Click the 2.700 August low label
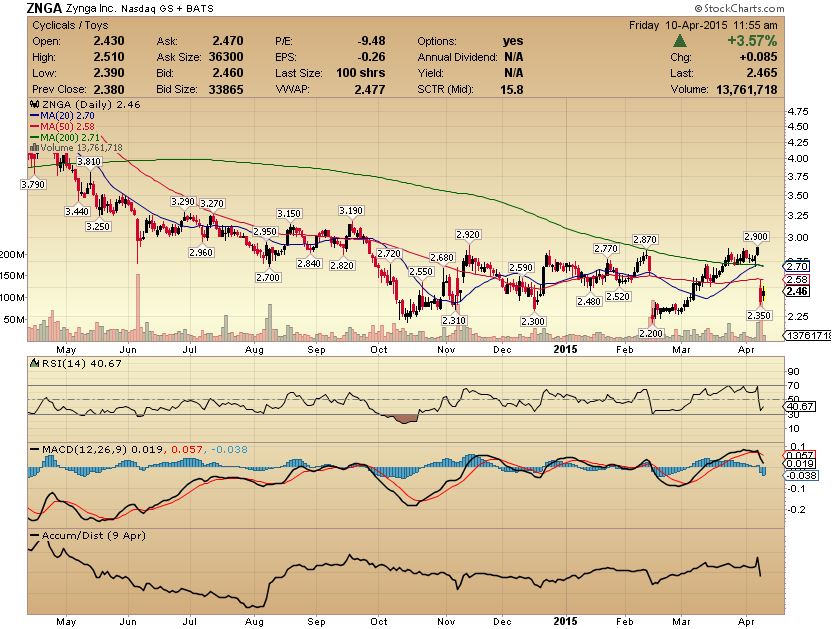The width and height of the screenshot is (834, 629). click(268, 278)
